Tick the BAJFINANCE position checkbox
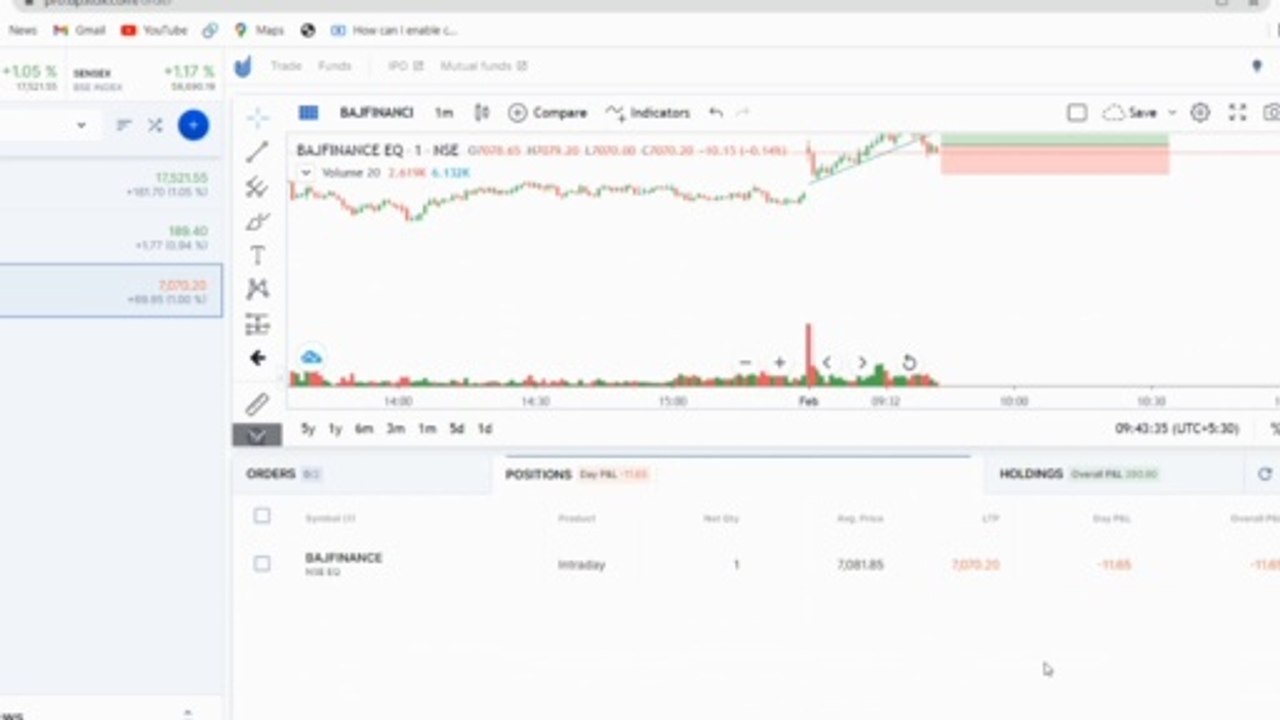Image resolution: width=1280 pixels, height=720 pixels. (262, 564)
